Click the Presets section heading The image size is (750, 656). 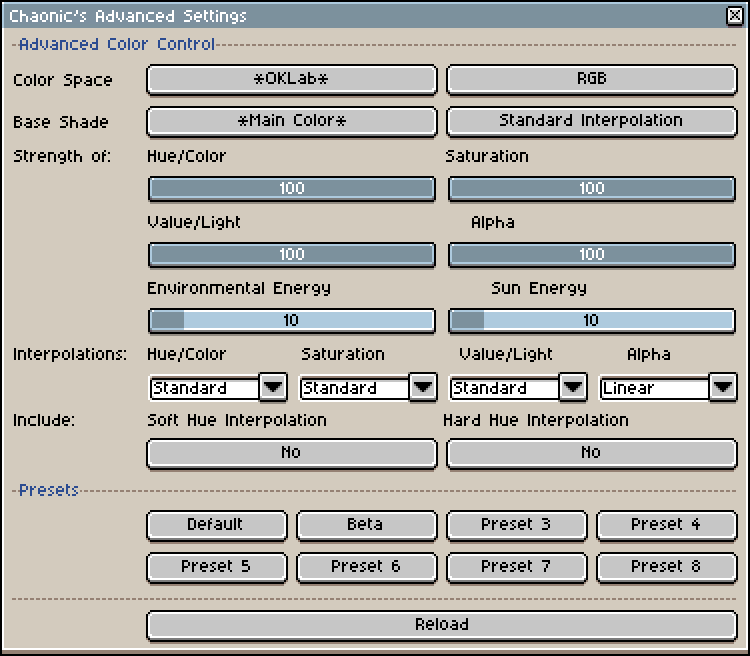48,490
